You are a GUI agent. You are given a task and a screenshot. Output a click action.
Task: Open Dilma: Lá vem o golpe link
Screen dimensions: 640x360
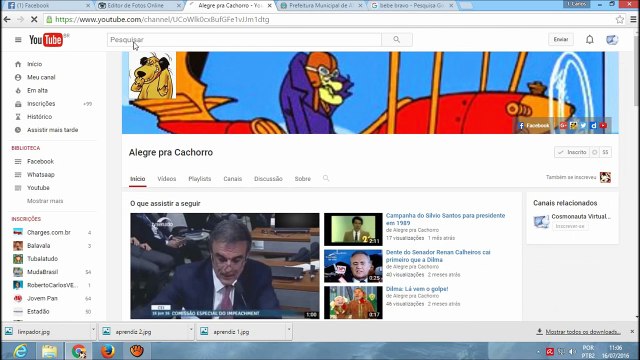(417, 289)
